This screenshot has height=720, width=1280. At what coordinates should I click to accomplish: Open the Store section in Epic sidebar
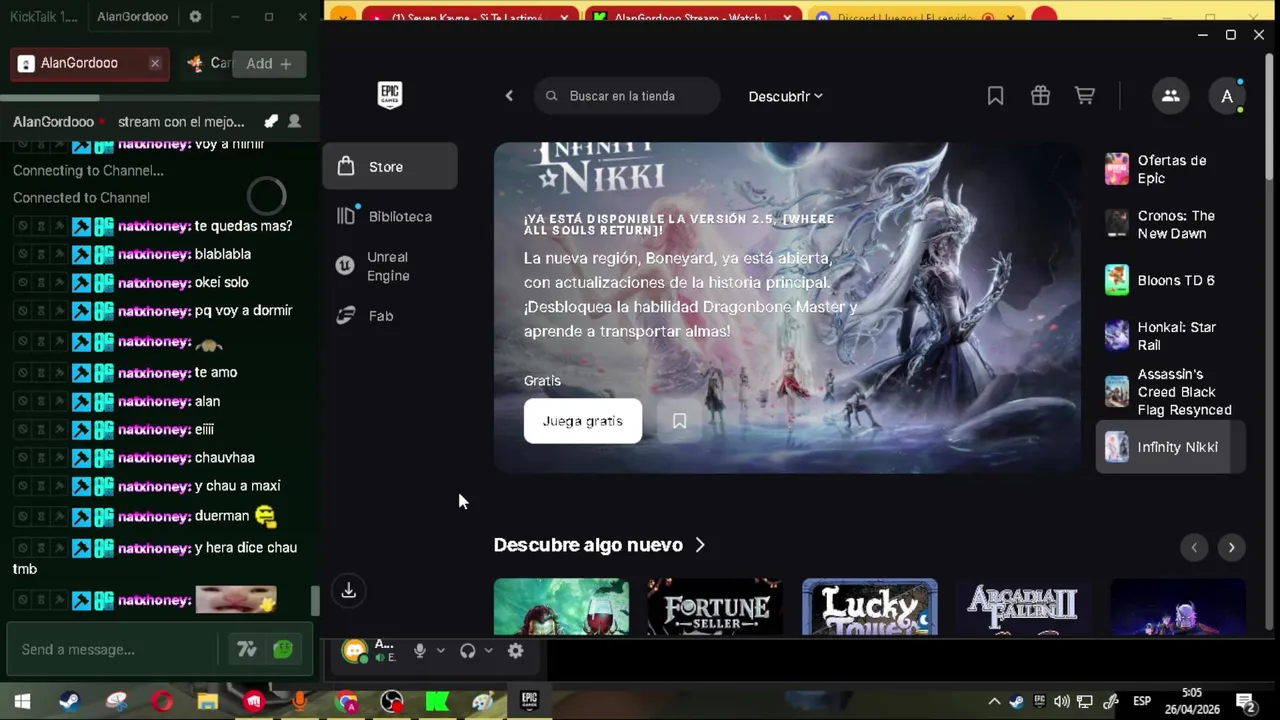390,167
